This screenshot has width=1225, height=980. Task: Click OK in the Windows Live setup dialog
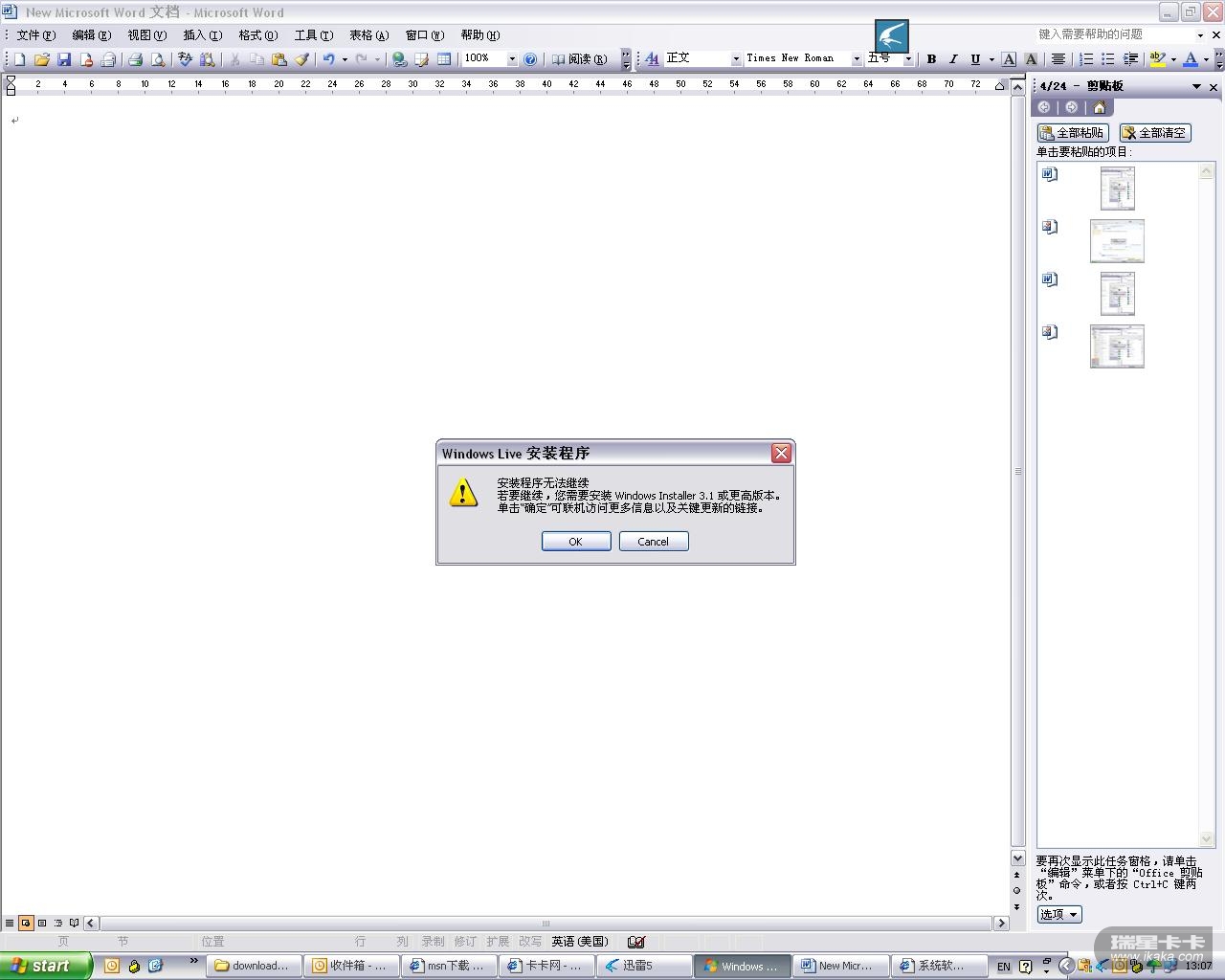tap(576, 542)
